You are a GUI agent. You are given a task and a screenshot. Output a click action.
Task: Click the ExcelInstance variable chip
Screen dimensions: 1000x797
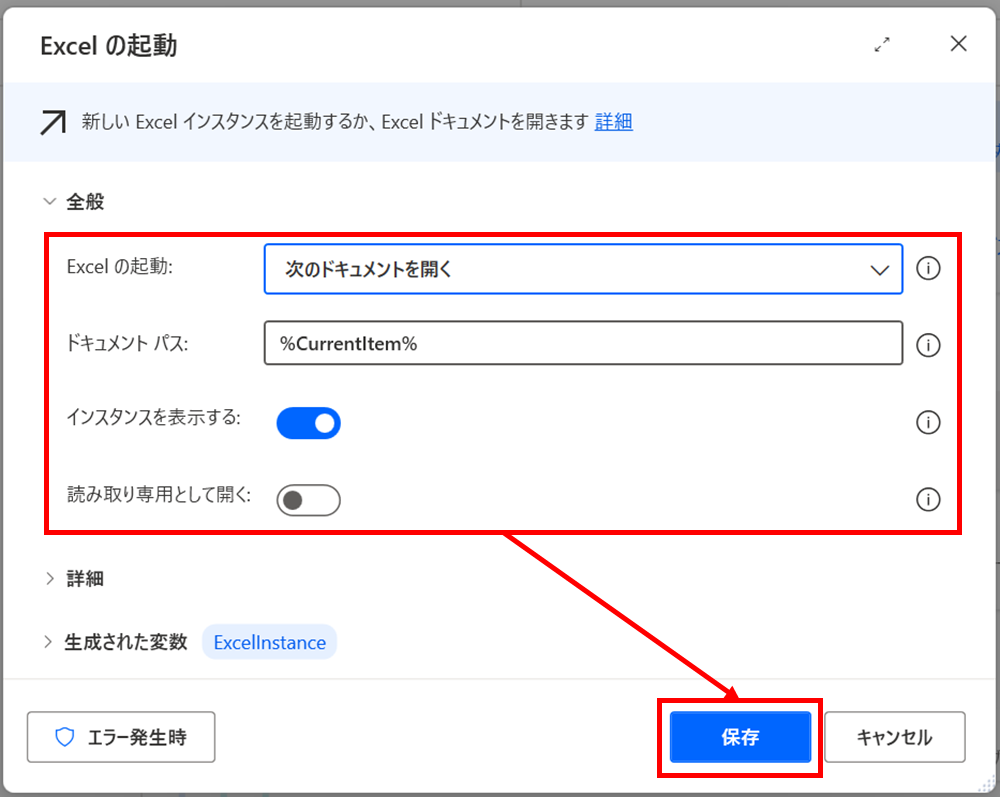[x=270, y=642]
